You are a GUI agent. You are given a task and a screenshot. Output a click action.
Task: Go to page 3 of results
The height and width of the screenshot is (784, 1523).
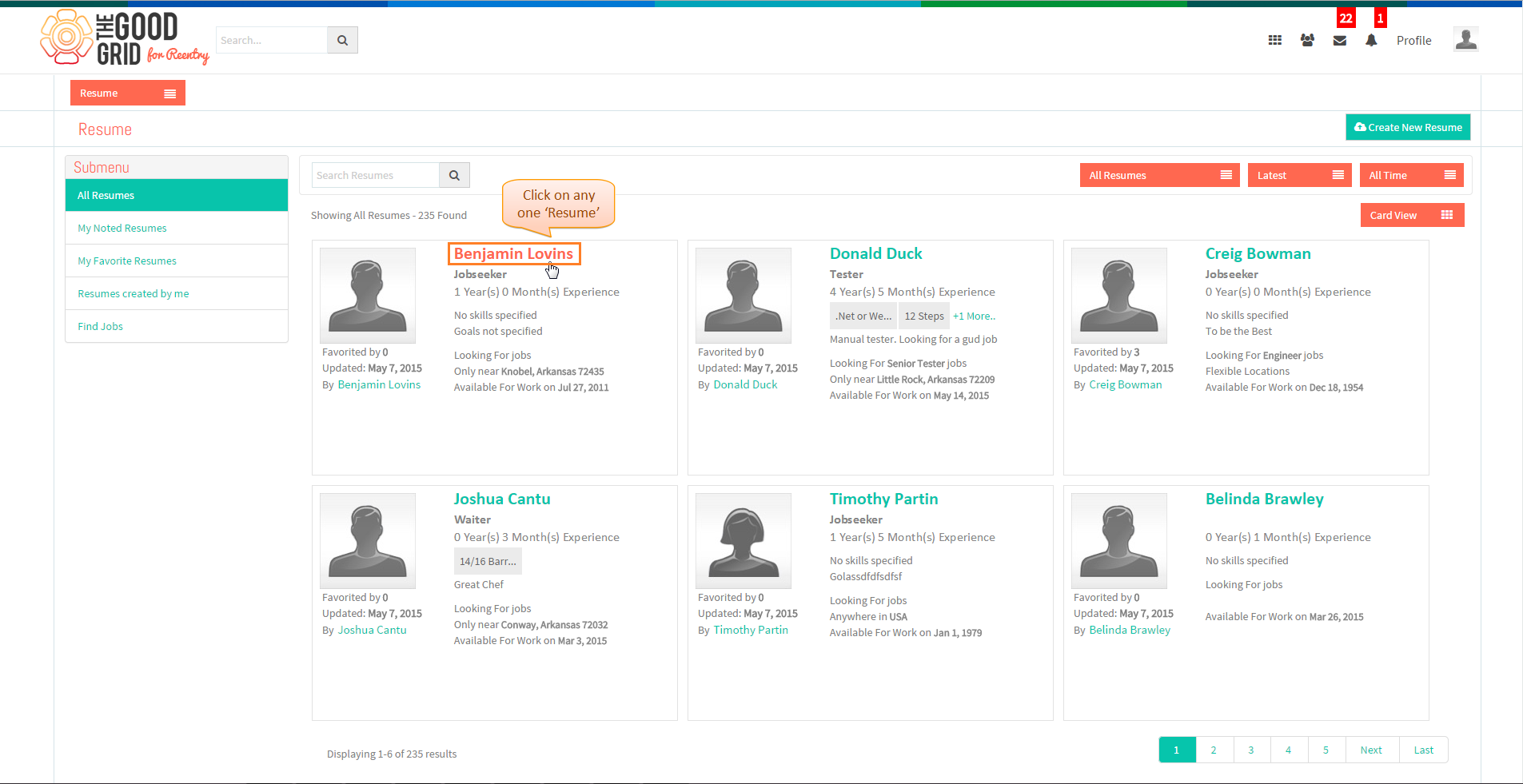coord(1251,750)
